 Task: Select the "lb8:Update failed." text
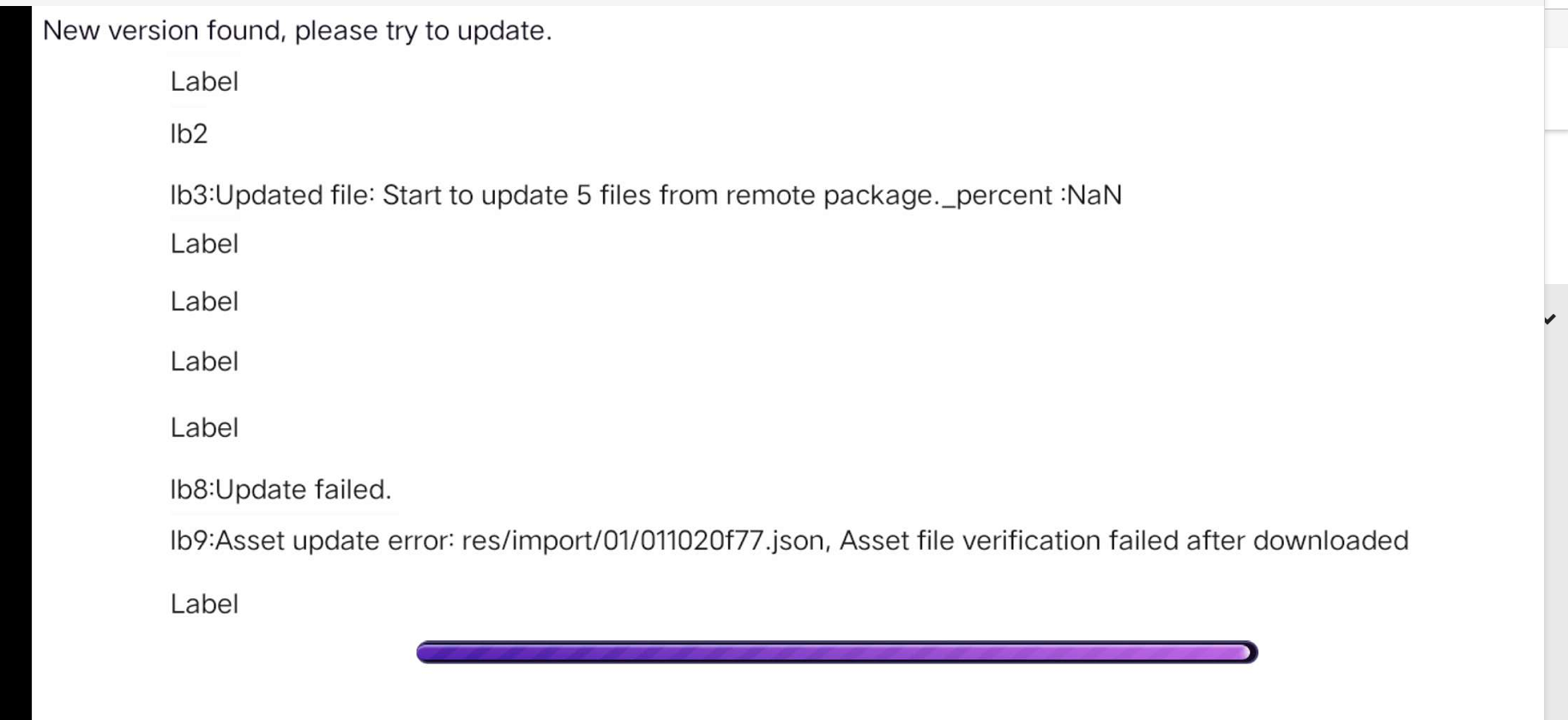[x=280, y=490]
